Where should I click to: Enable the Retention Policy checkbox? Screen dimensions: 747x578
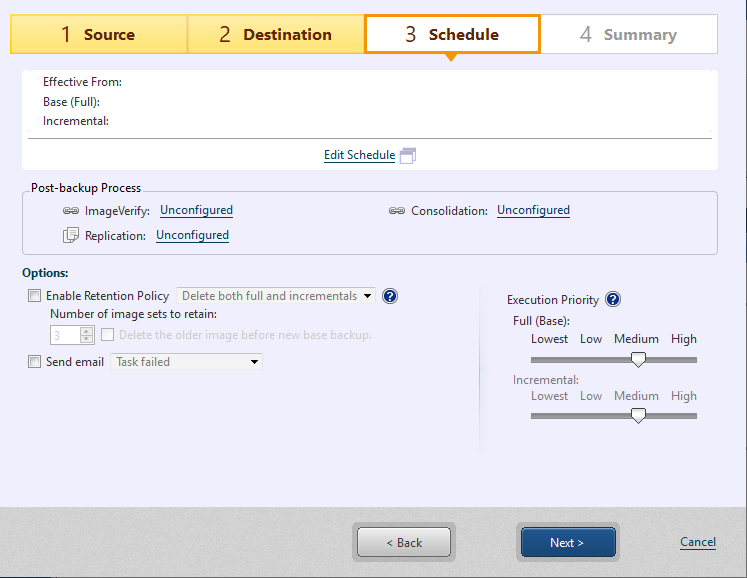pyautogui.click(x=35, y=296)
